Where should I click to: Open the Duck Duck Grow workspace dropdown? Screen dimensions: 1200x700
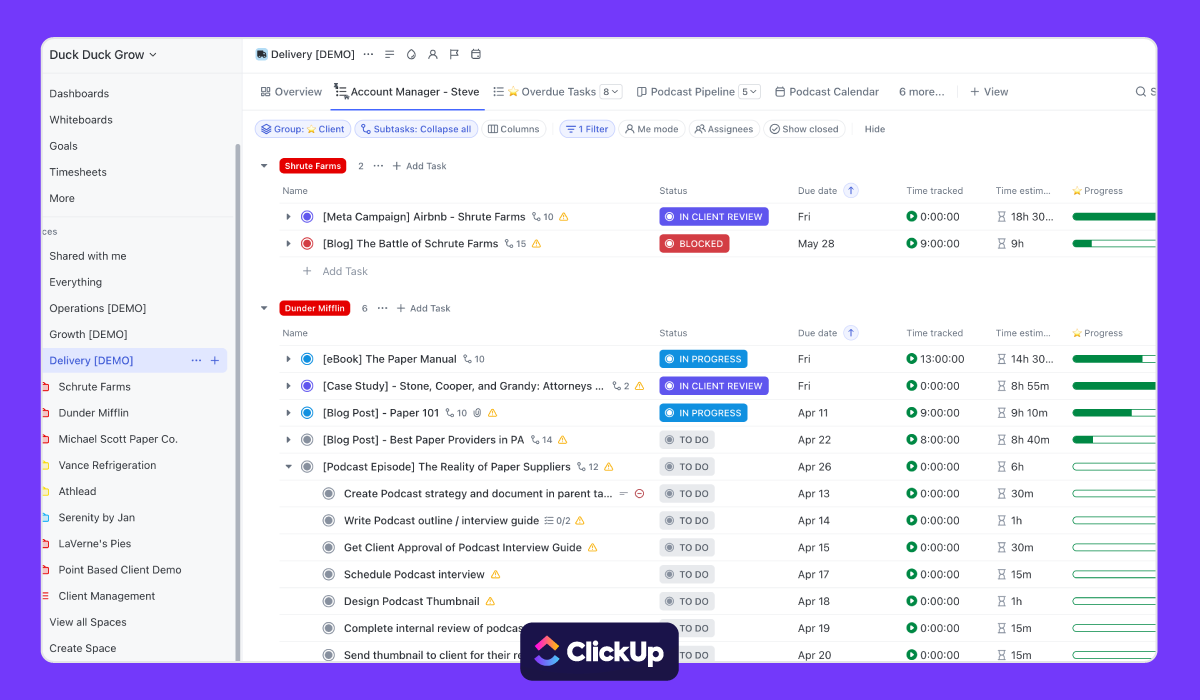104,55
